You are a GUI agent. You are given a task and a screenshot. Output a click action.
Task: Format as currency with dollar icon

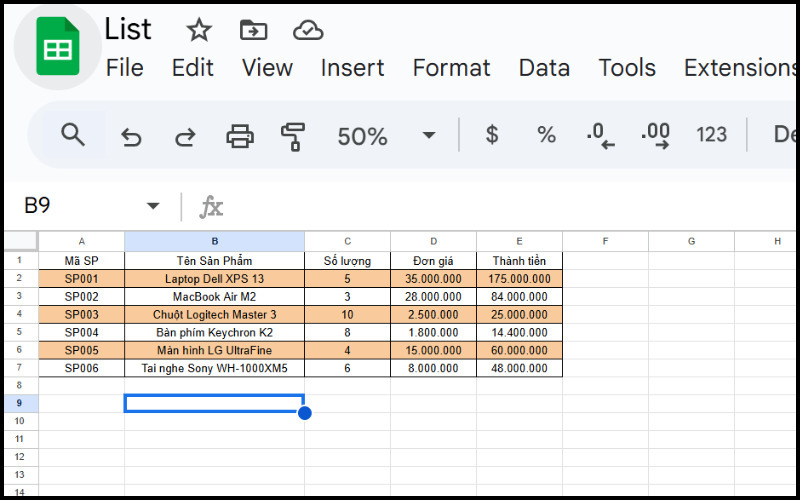(x=491, y=135)
